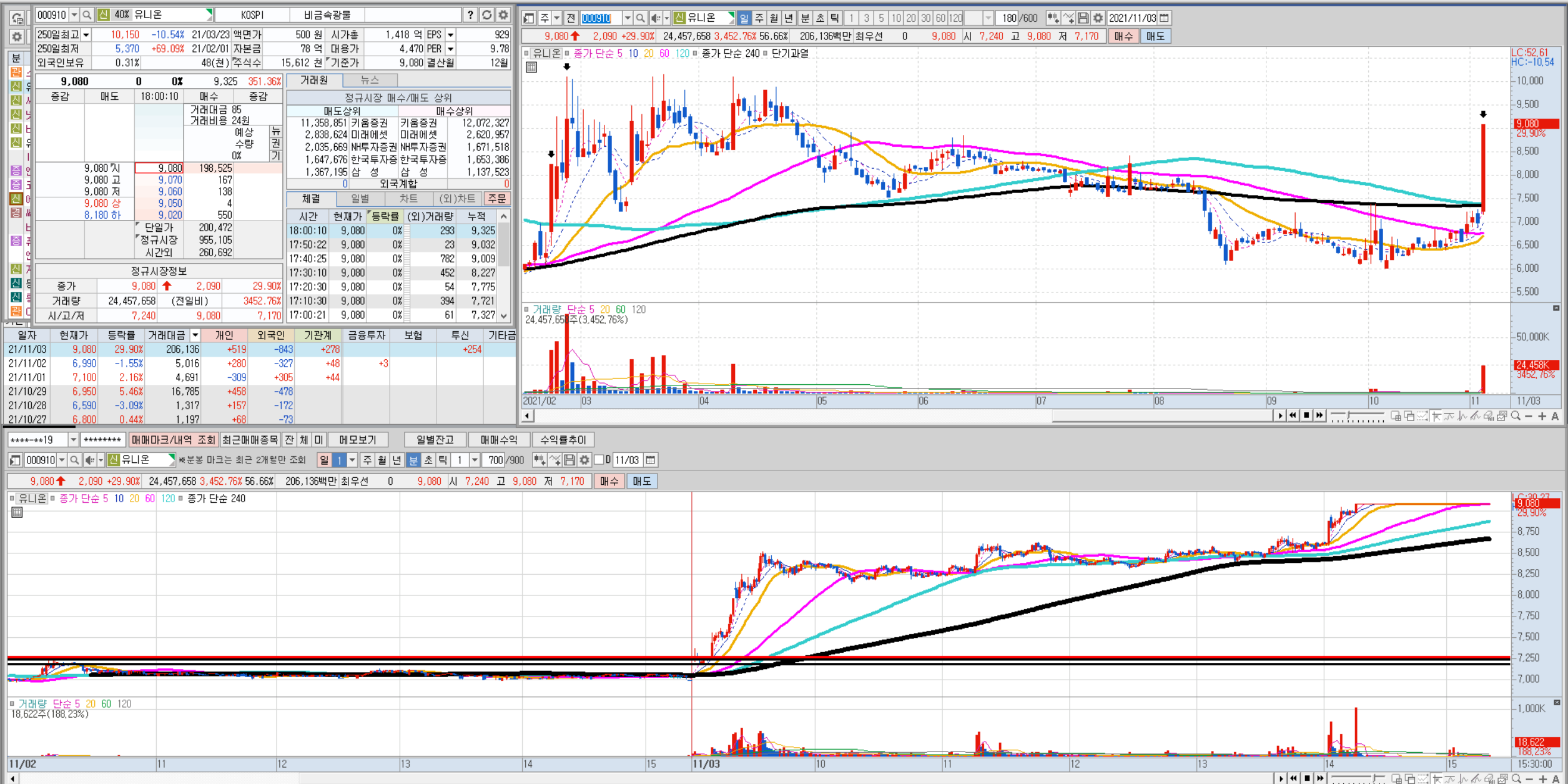Open account number ****-**19 dropdown

73,440
